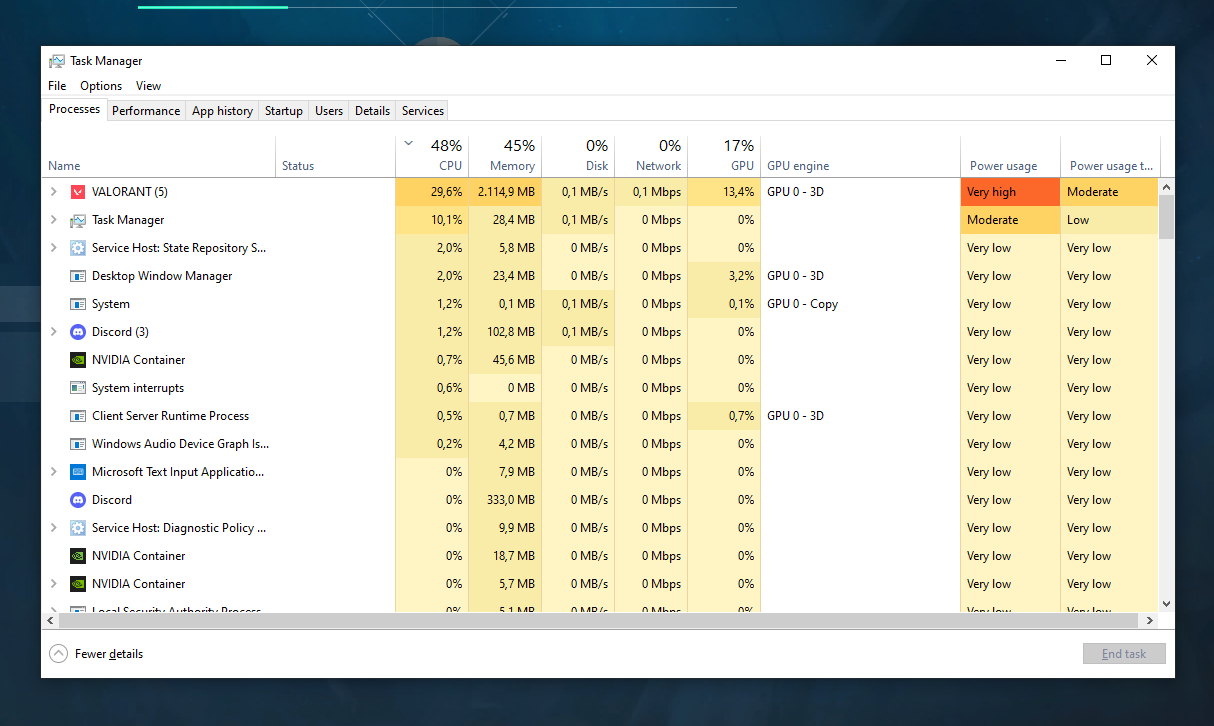Switch to the Startup tab
Image resolution: width=1214 pixels, height=726 pixels.
pyautogui.click(x=284, y=111)
